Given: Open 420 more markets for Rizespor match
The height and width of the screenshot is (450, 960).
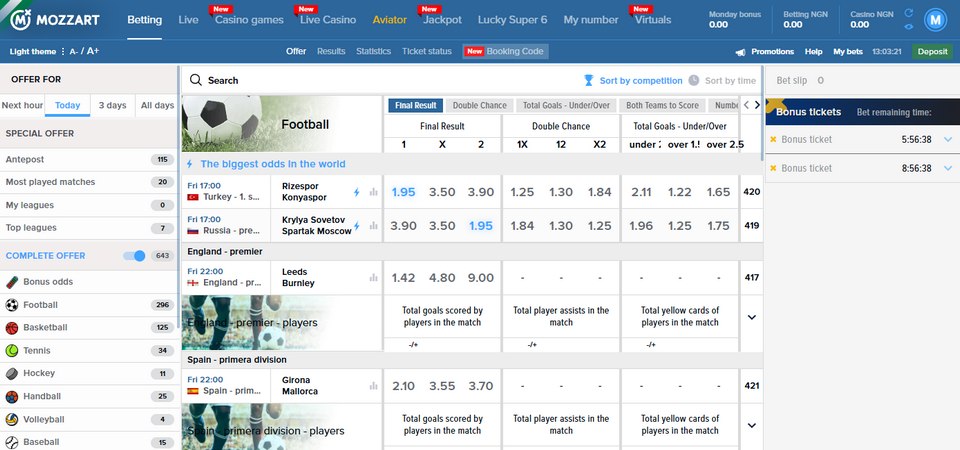Looking at the screenshot, I should pyautogui.click(x=752, y=192).
